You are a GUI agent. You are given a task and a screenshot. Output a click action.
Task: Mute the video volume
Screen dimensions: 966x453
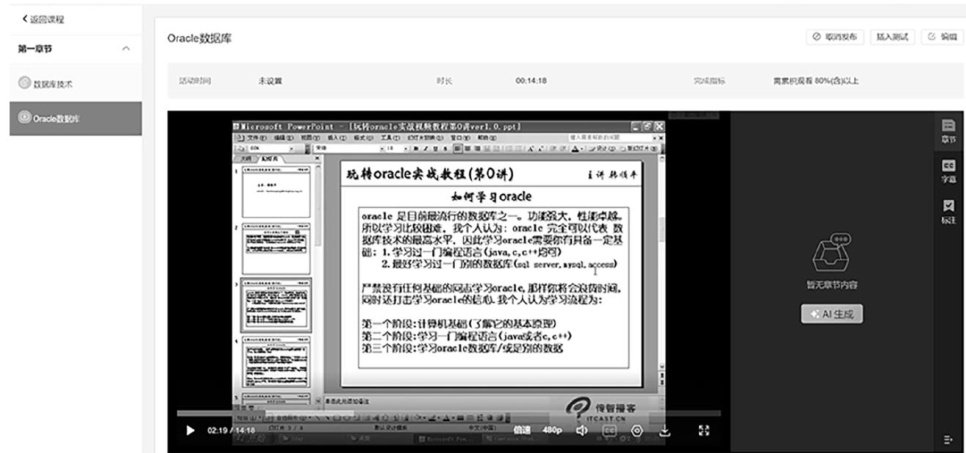point(581,430)
